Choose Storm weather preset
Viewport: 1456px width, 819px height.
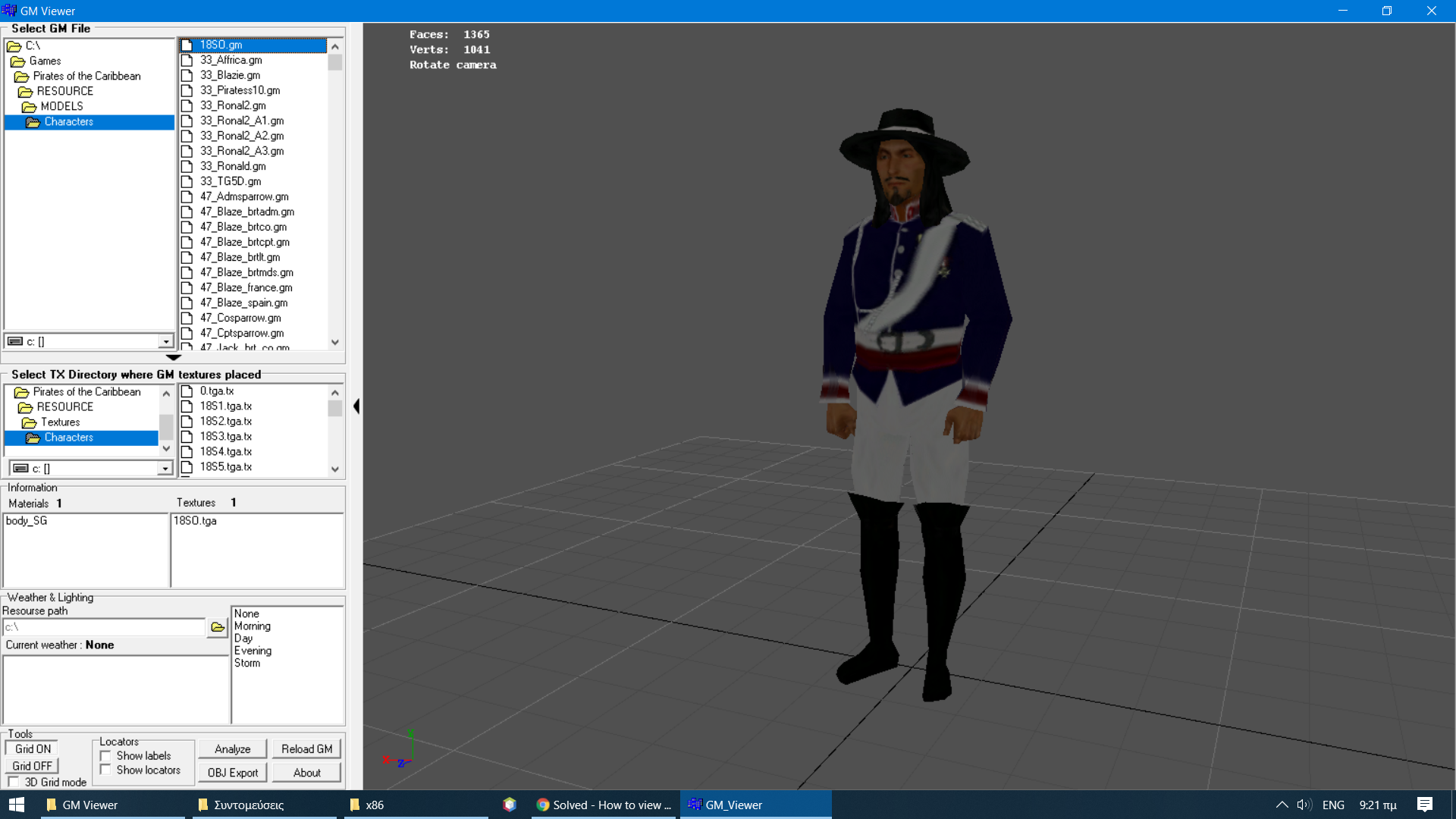pyautogui.click(x=247, y=663)
